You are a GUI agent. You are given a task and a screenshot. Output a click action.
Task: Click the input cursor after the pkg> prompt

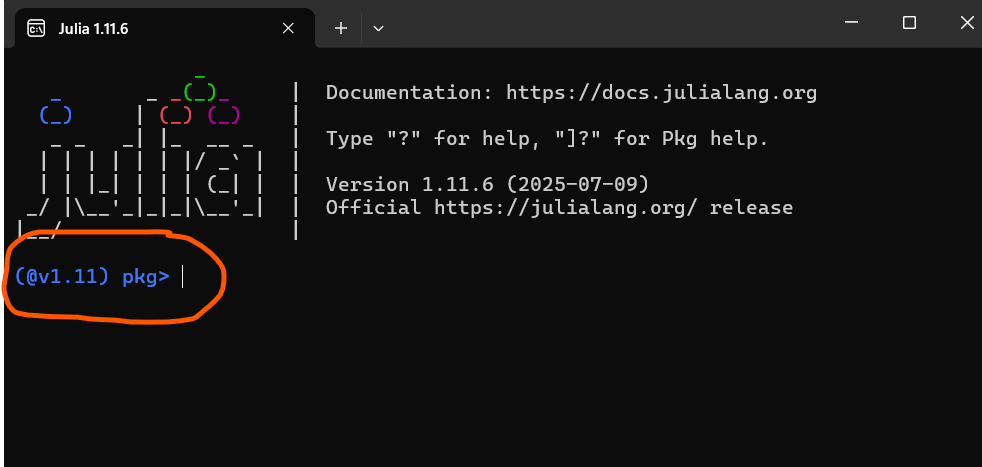(184, 277)
